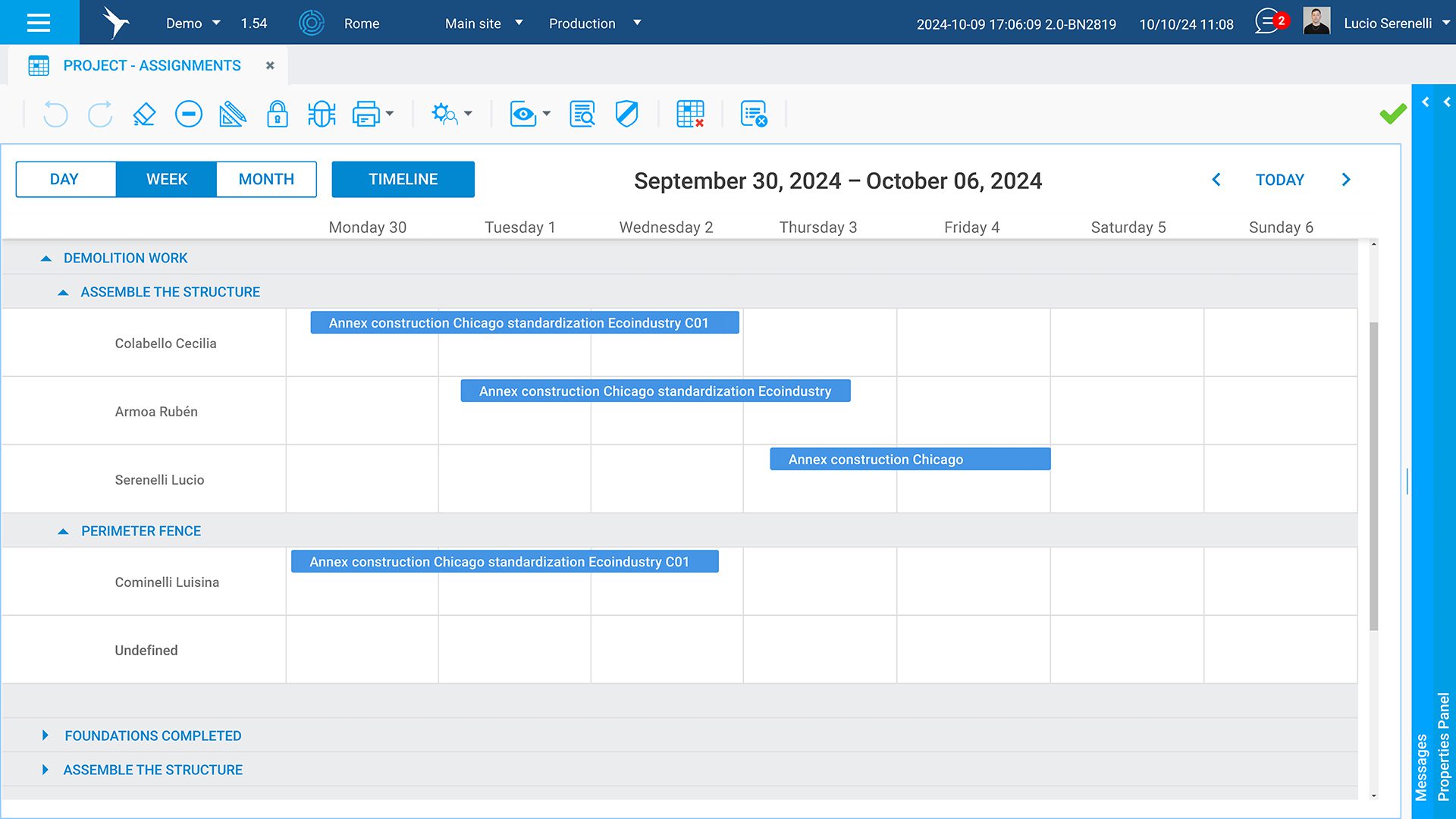Viewport: 1456px width, 819px height.
Task: Open the hamburger main menu
Action: [39, 23]
